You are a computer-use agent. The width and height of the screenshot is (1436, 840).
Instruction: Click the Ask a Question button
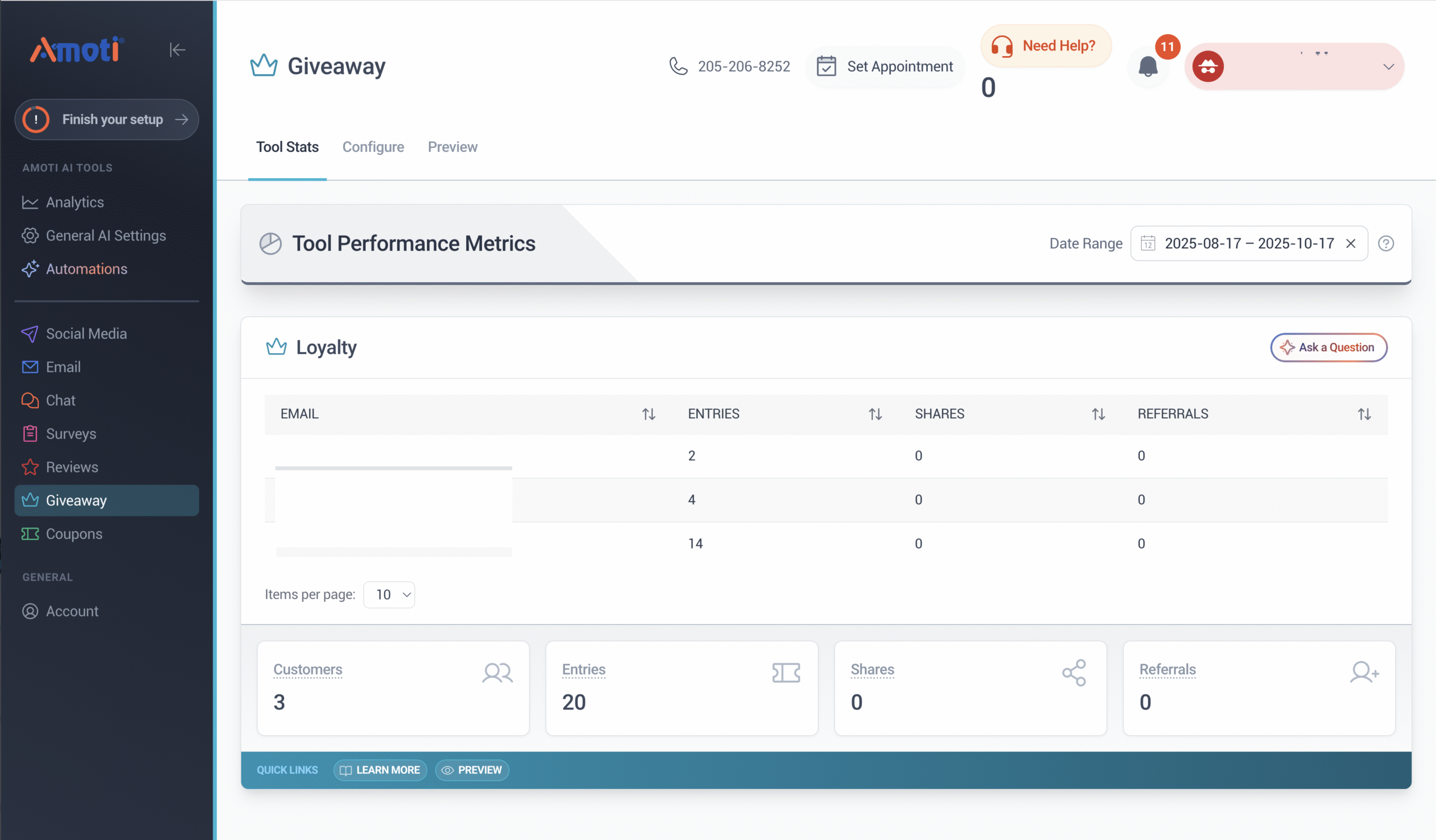click(x=1328, y=348)
